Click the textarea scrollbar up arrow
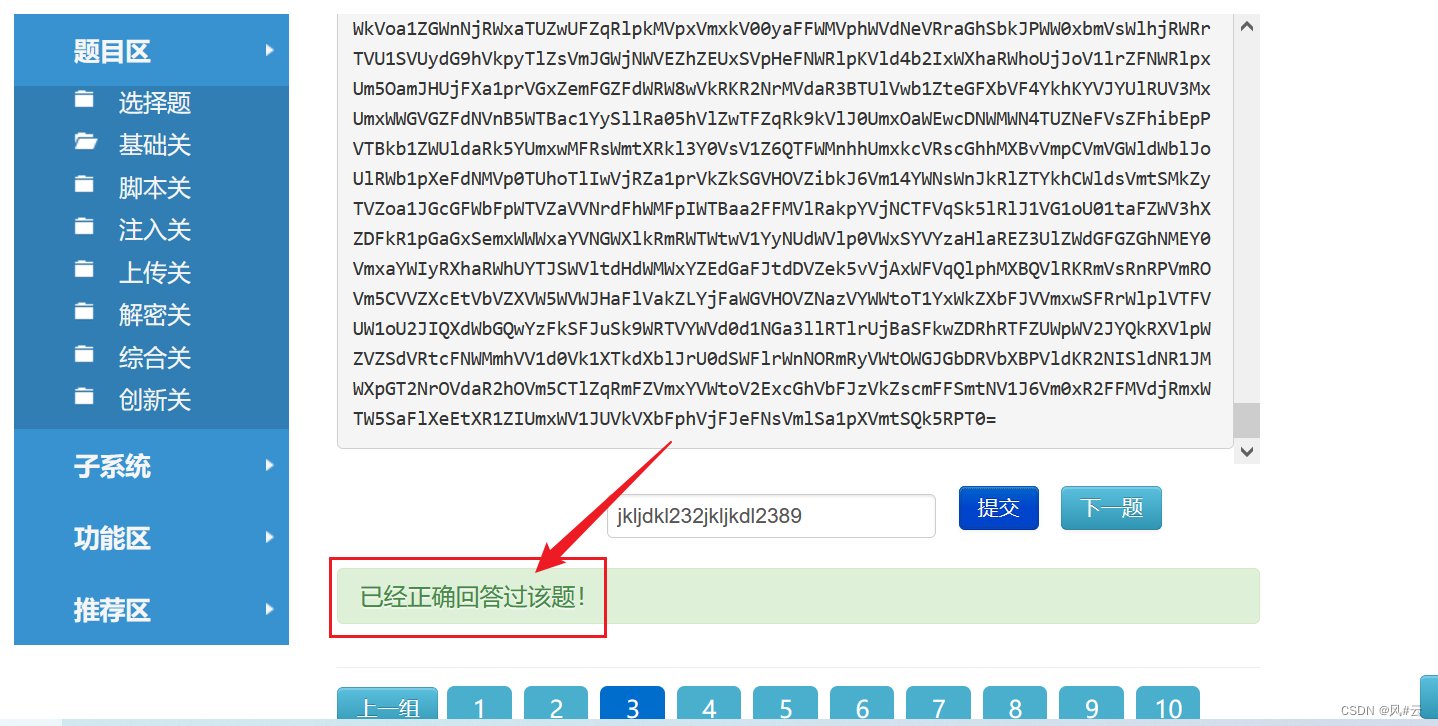The width and height of the screenshot is (1438, 726). (1246, 26)
